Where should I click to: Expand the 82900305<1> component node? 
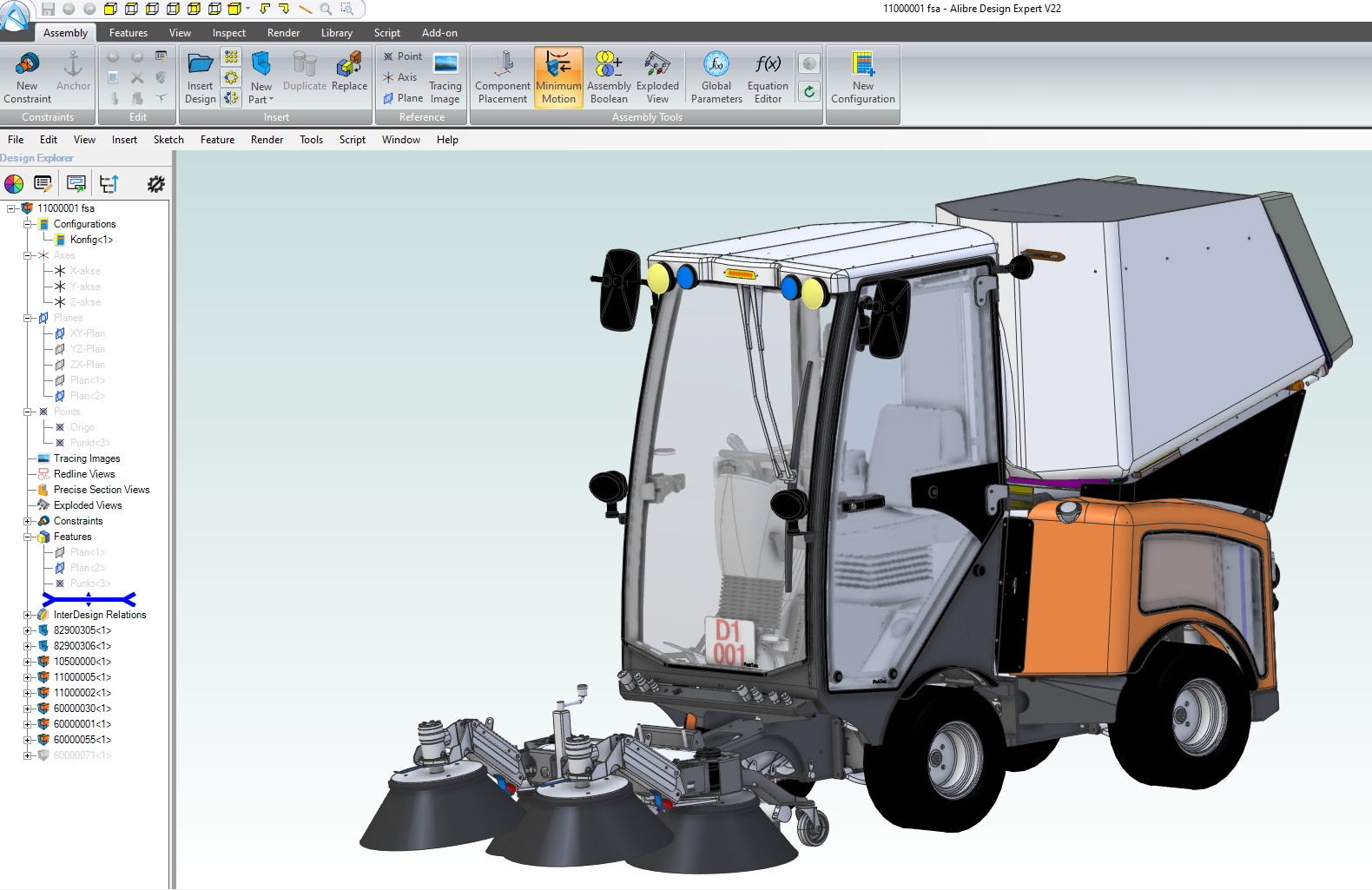tap(28, 630)
